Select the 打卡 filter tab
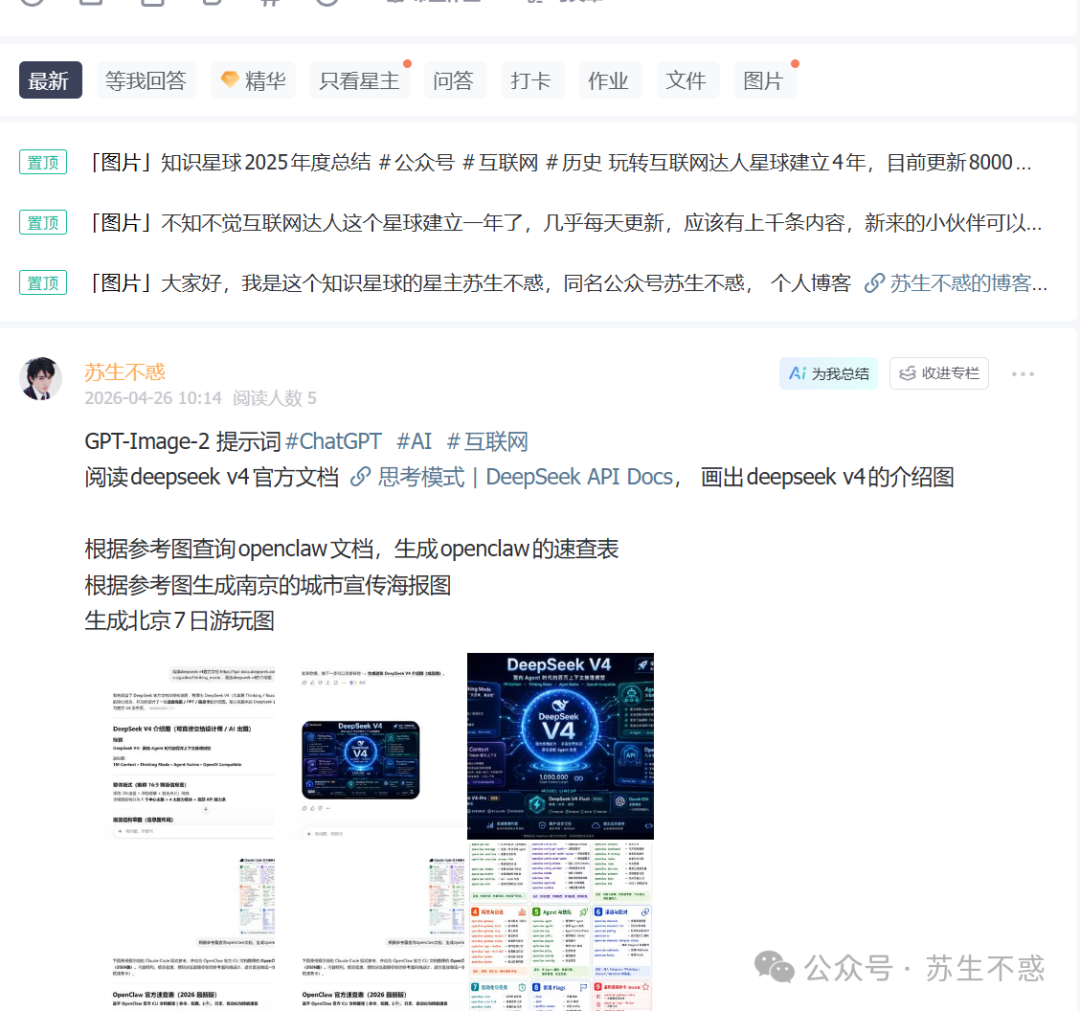Viewport: 1080px width, 1011px height. pos(531,81)
